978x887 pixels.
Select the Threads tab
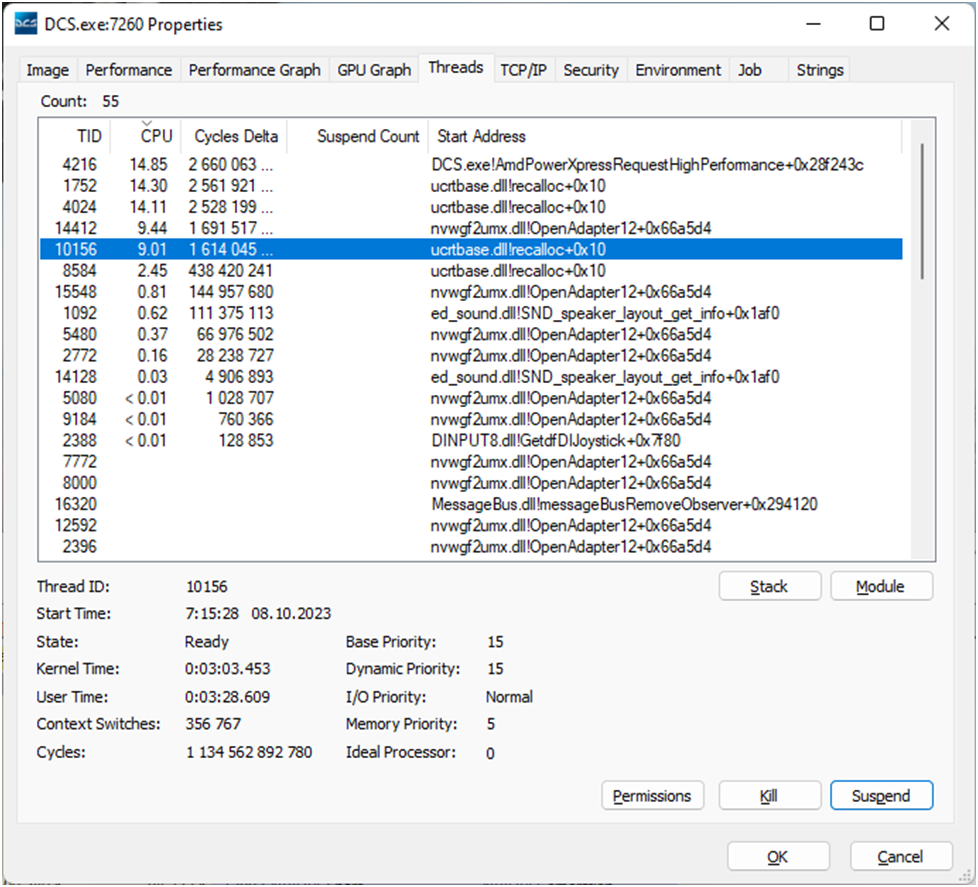tap(456, 67)
